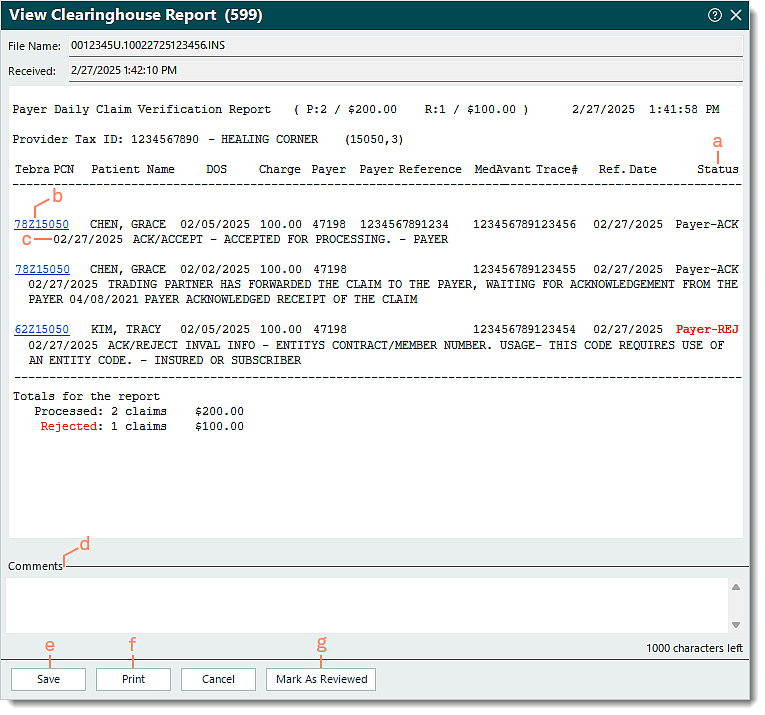Open claim 78Z15050 with DOS 02/02/2025

[42, 269]
